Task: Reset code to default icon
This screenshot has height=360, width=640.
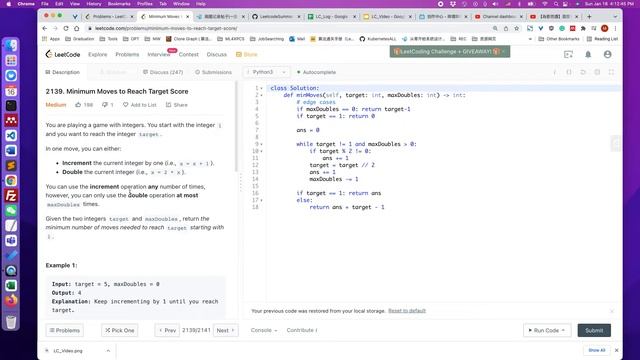Action: click(583, 72)
